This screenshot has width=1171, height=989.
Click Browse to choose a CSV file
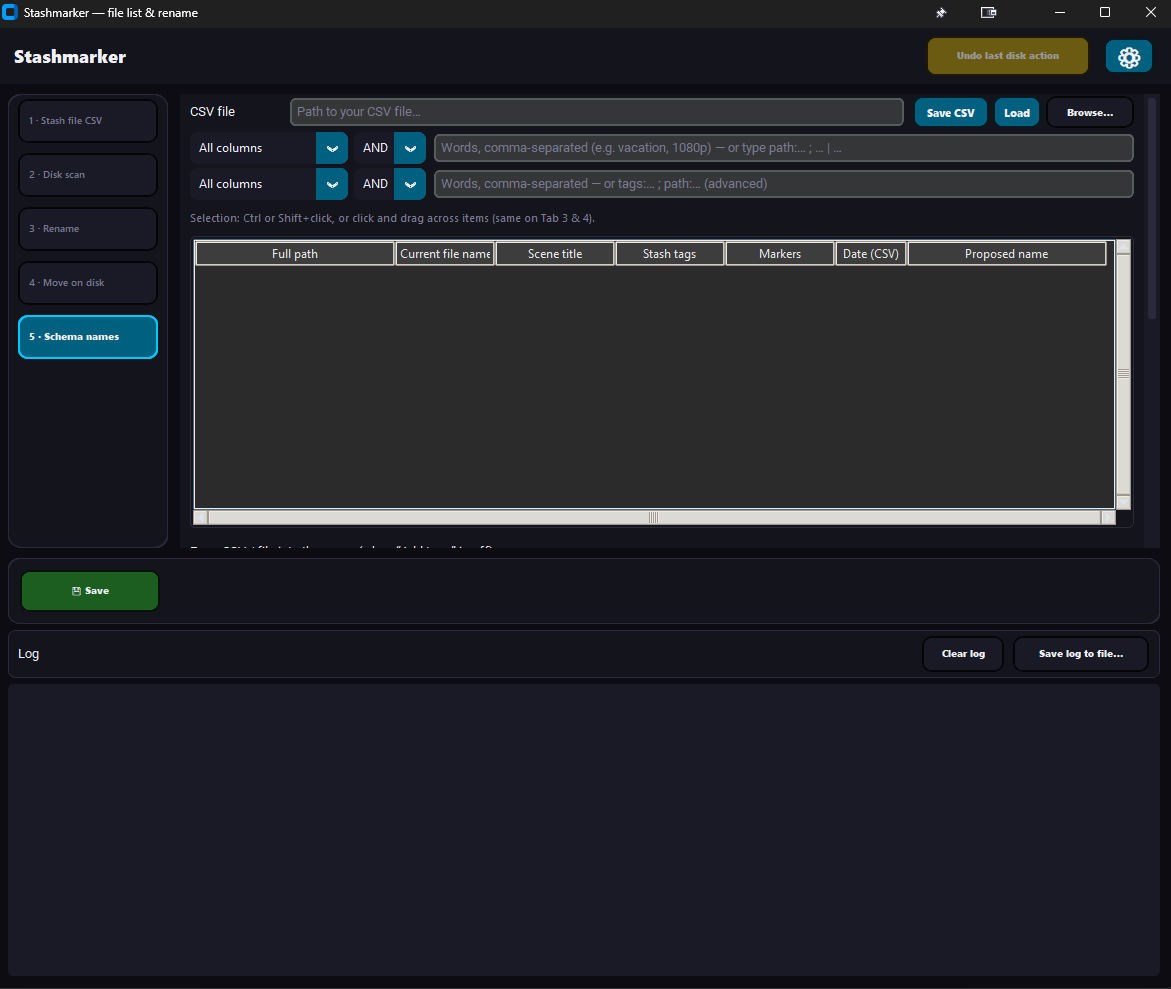[x=1089, y=113]
